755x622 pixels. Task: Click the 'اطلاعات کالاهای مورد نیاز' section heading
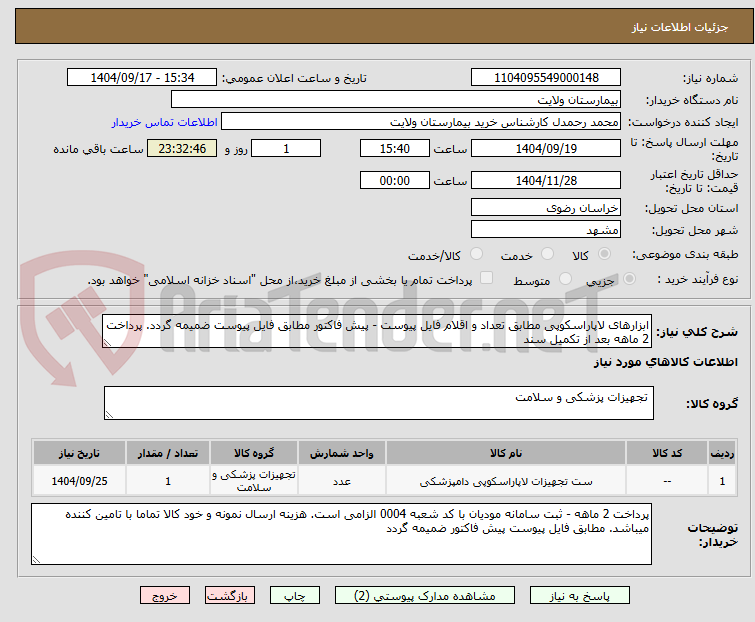(x=665, y=362)
